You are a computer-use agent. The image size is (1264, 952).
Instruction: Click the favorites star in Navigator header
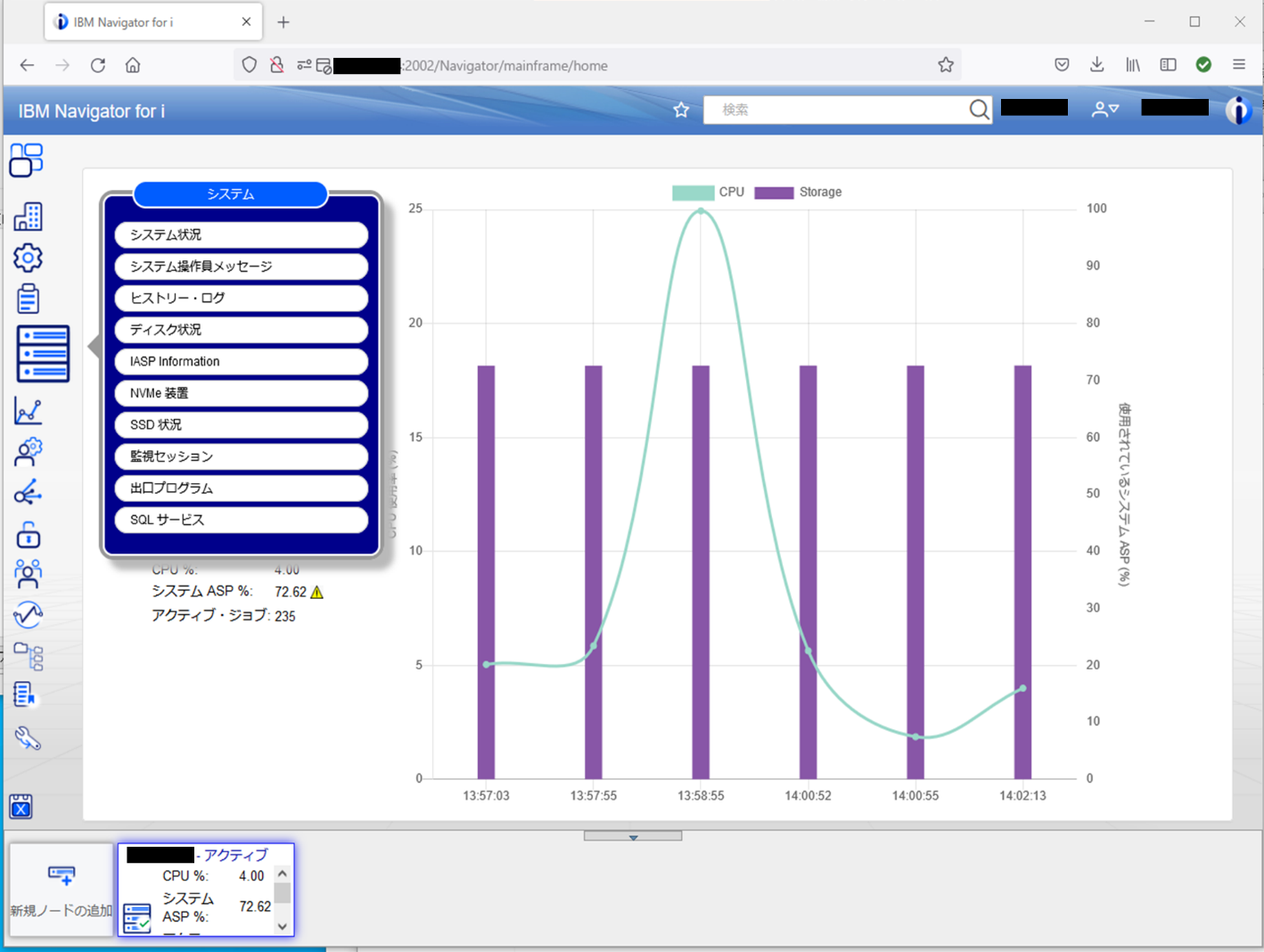pyautogui.click(x=681, y=110)
